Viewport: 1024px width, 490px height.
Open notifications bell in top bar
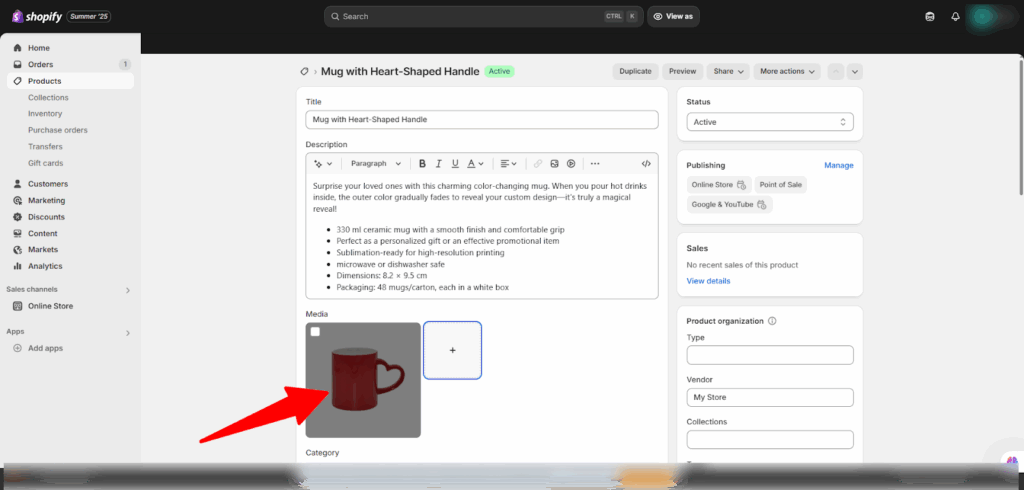pyautogui.click(x=955, y=16)
